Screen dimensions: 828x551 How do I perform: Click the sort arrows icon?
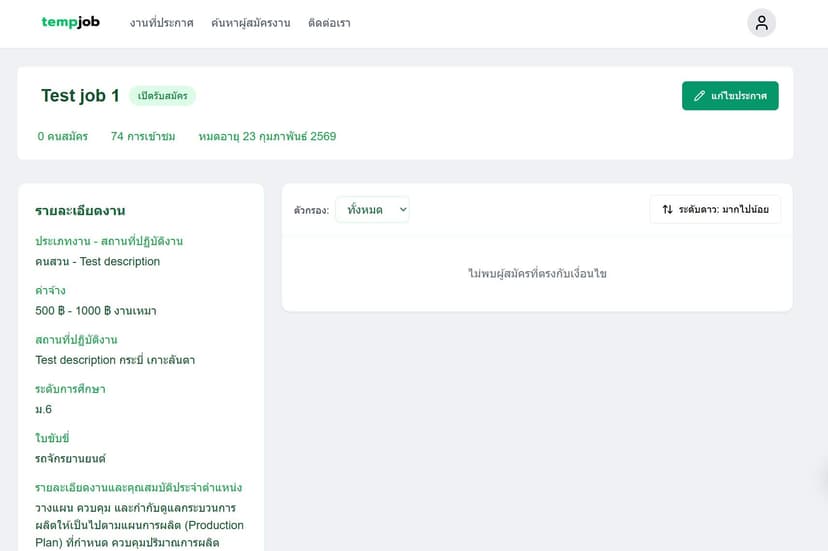(x=667, y=209)
